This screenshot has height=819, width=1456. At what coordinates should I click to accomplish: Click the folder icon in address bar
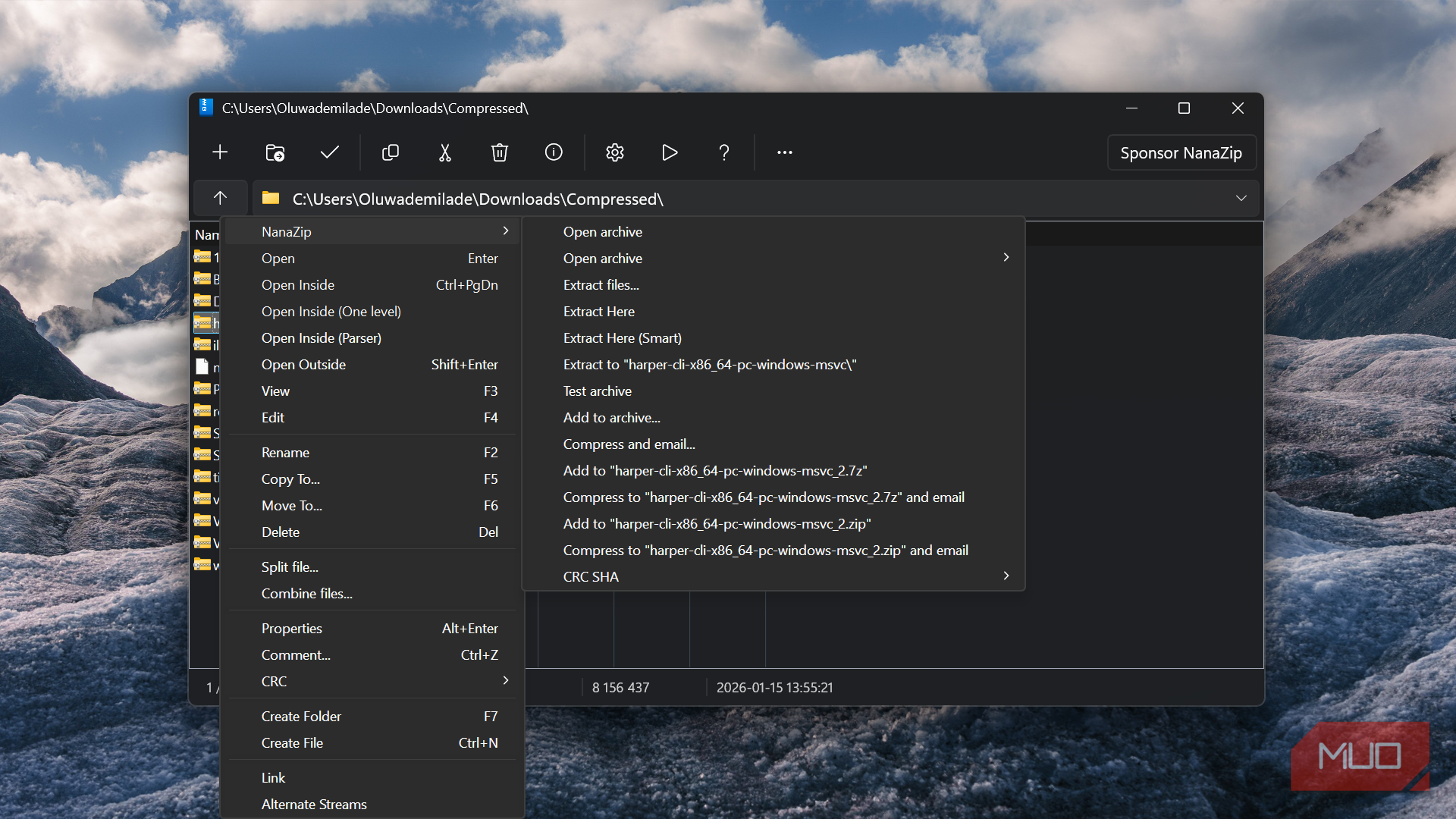[271, 199]
